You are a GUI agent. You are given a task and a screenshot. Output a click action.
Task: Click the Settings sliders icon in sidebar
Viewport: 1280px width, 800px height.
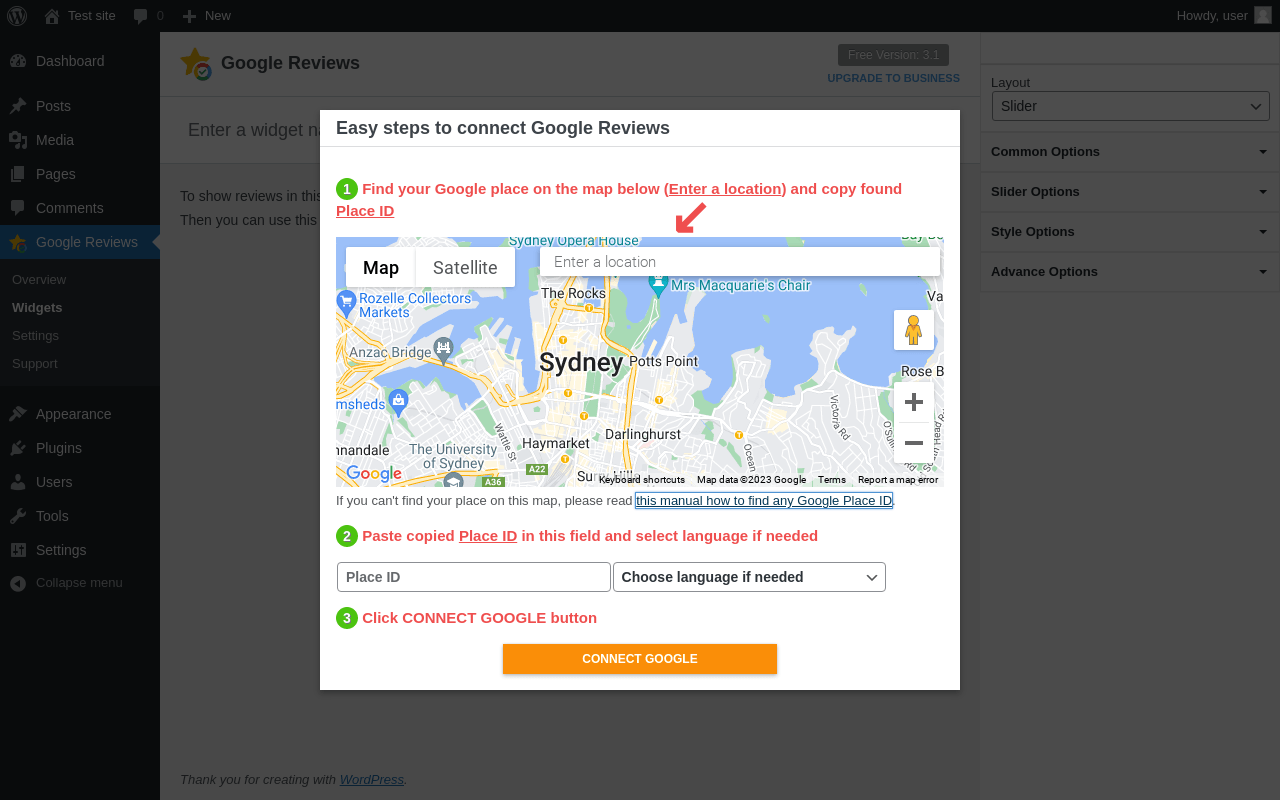18,550
